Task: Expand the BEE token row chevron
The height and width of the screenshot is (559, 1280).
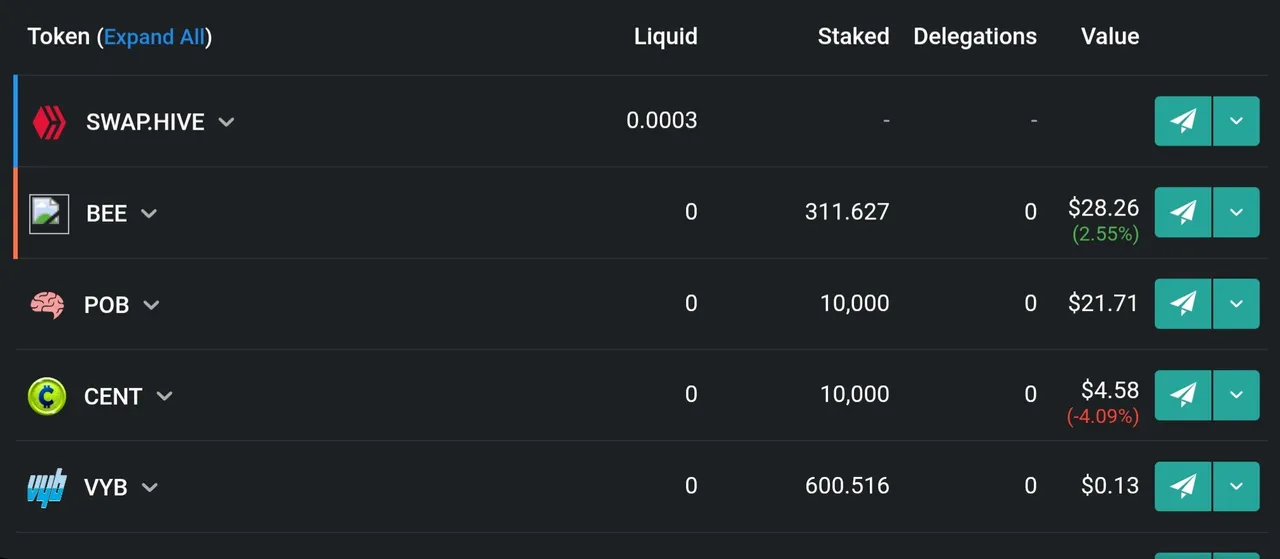Action: (x=149, y=213)
